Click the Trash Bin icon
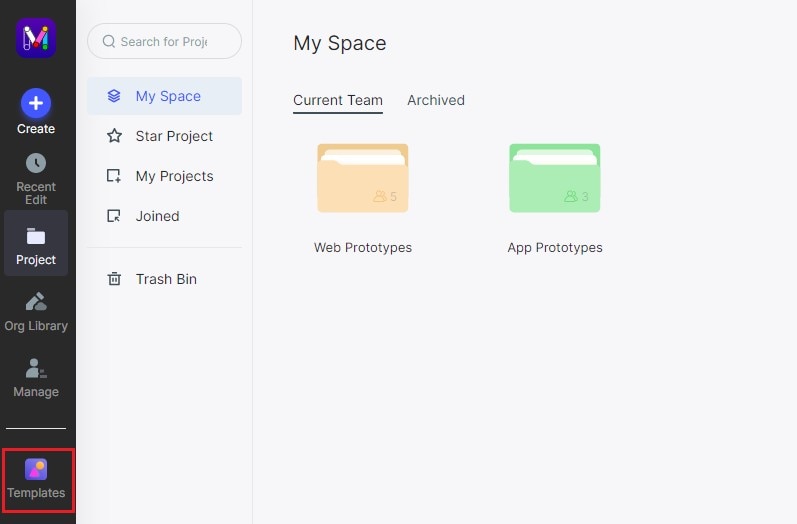The image size is (797, 524). [114, 279]
